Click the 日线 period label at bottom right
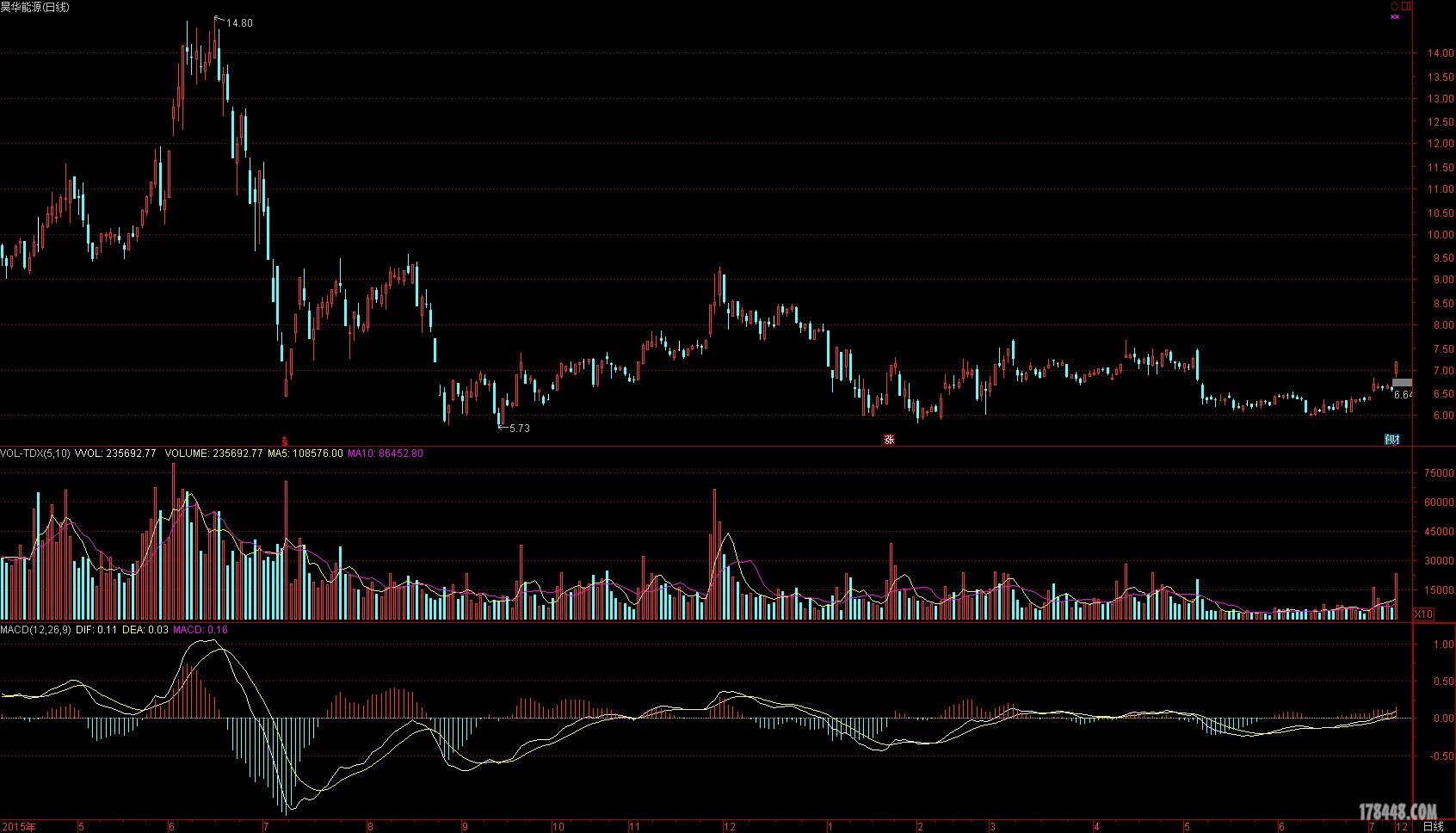The width and height of the screenshot is (1456, 833). [1434, 827]
